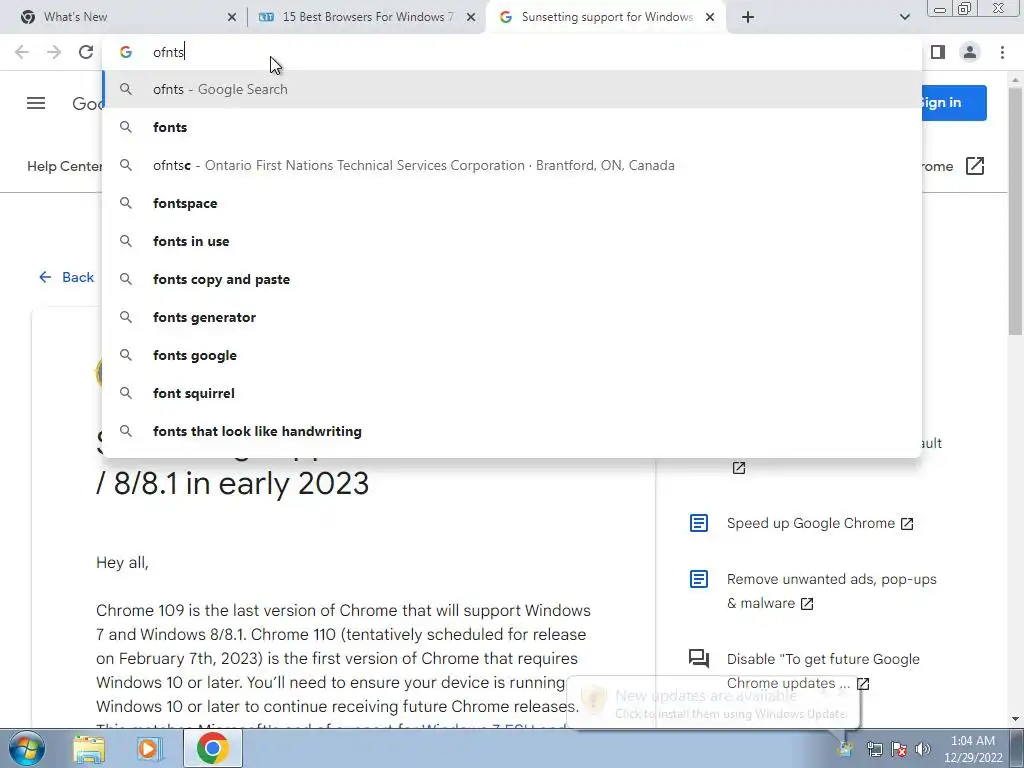Select 'fonts google' suggestion

[512, 355]
